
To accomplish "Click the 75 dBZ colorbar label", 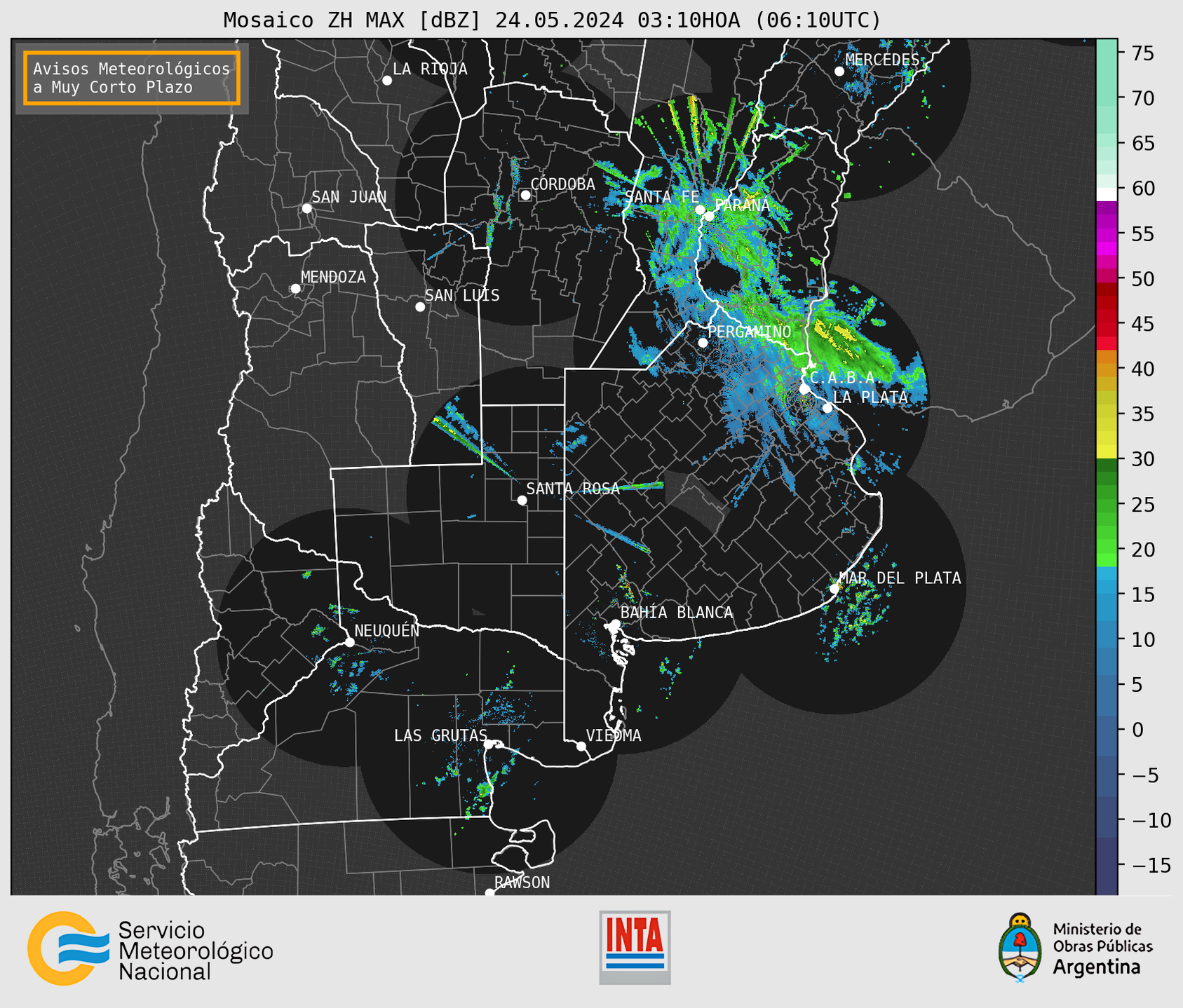I will pos(1142,53).
